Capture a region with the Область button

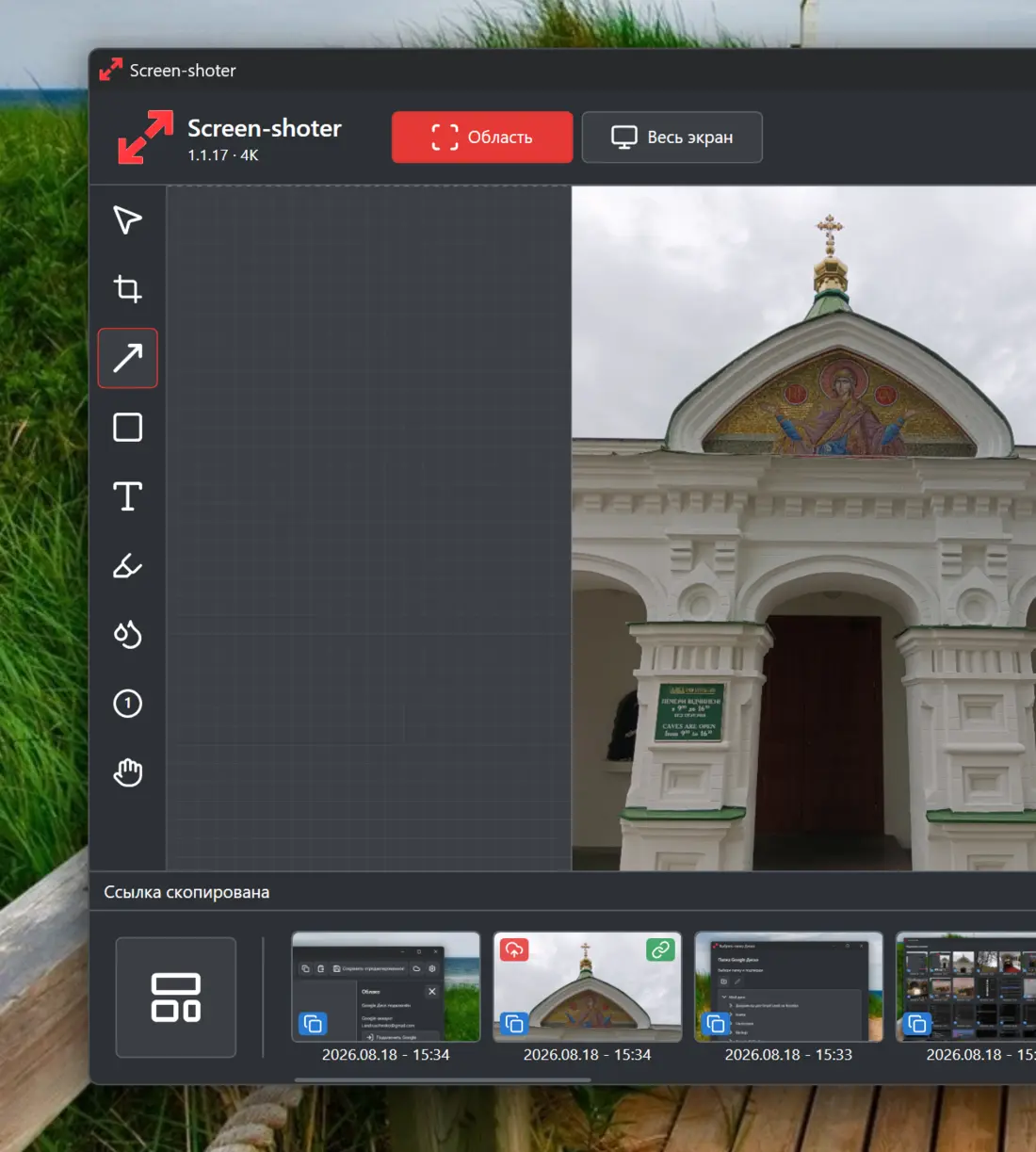point(482,138)
